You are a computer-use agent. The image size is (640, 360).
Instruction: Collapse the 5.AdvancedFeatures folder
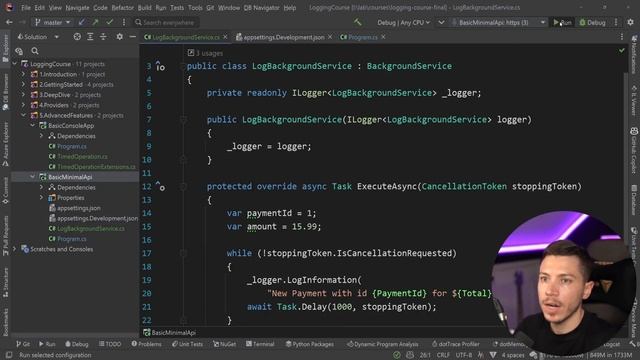pos(23,115)
